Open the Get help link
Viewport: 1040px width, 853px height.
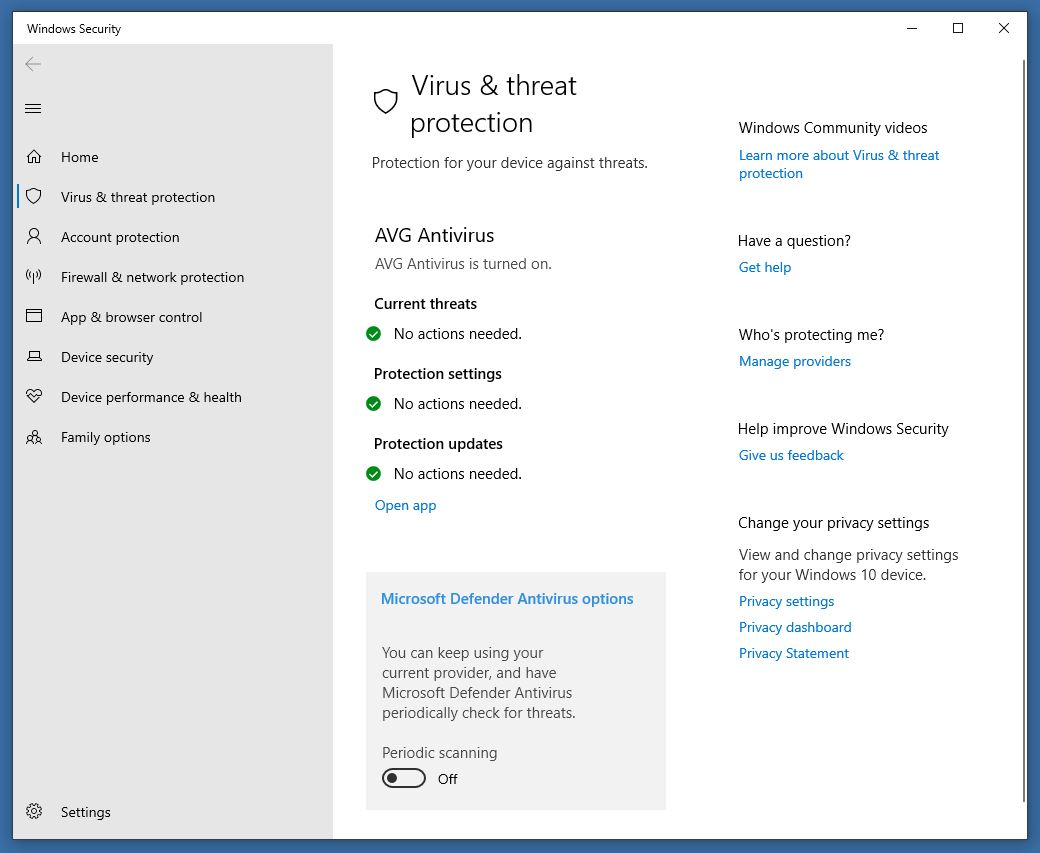(x=764, y=267)
